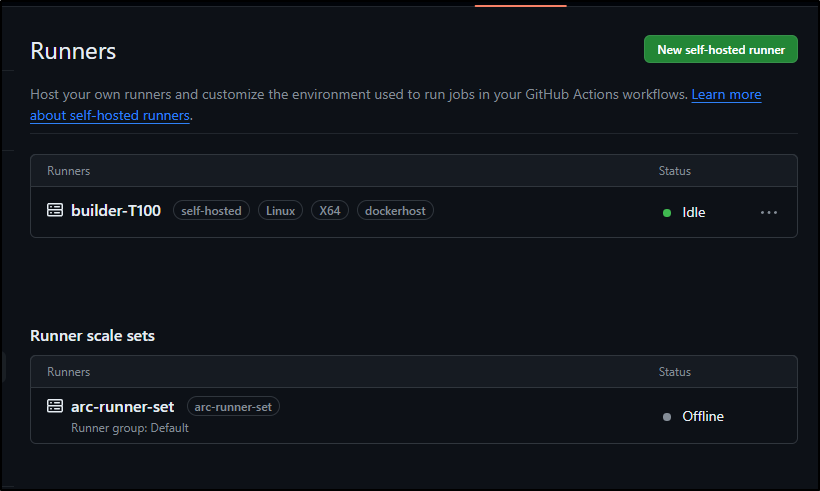Click the gray Offline status dot
This screenshot has height=491, width=820.
(x=667, y=417)
